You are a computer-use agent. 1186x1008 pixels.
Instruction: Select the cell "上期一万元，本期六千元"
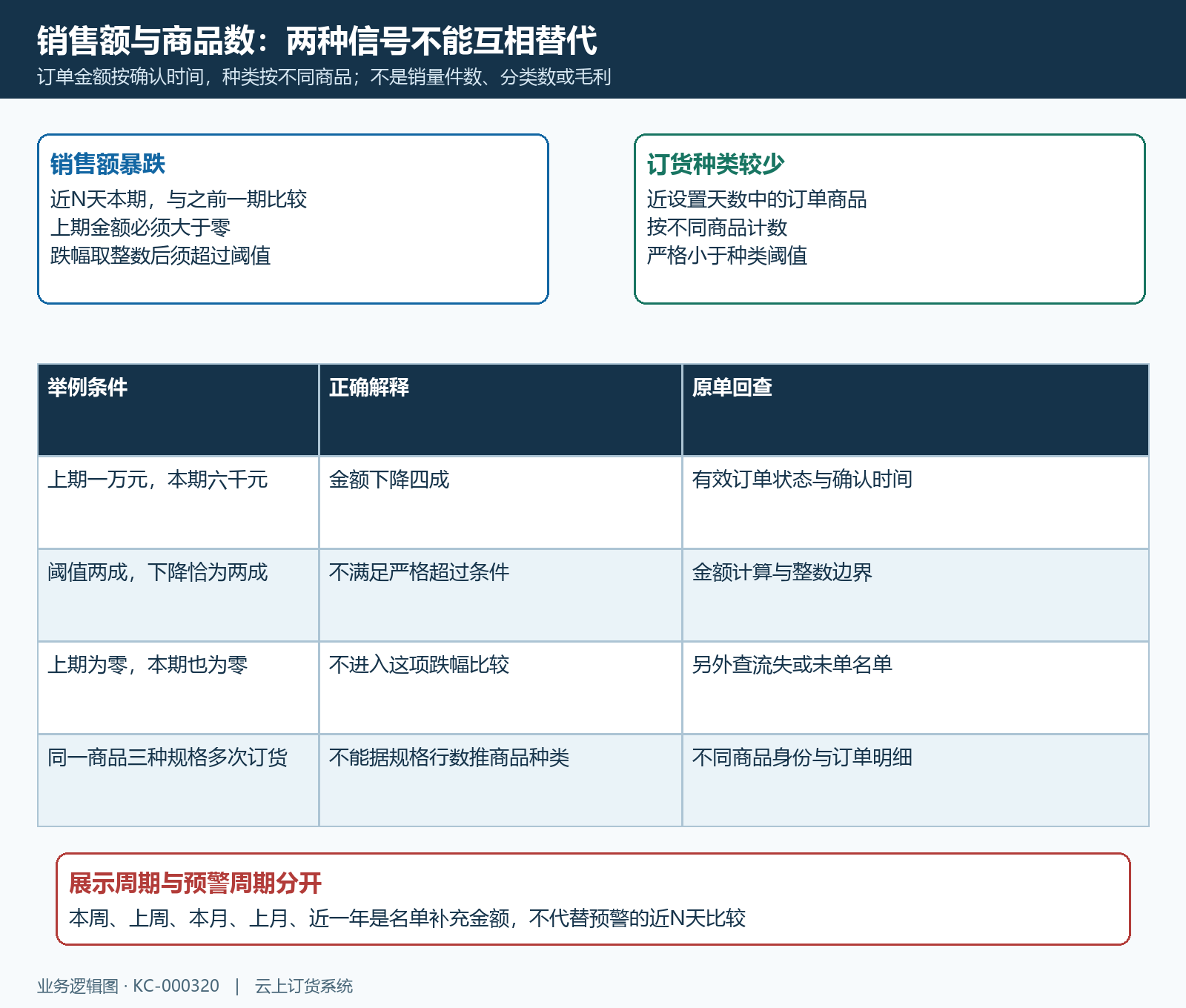pos(178,503)
